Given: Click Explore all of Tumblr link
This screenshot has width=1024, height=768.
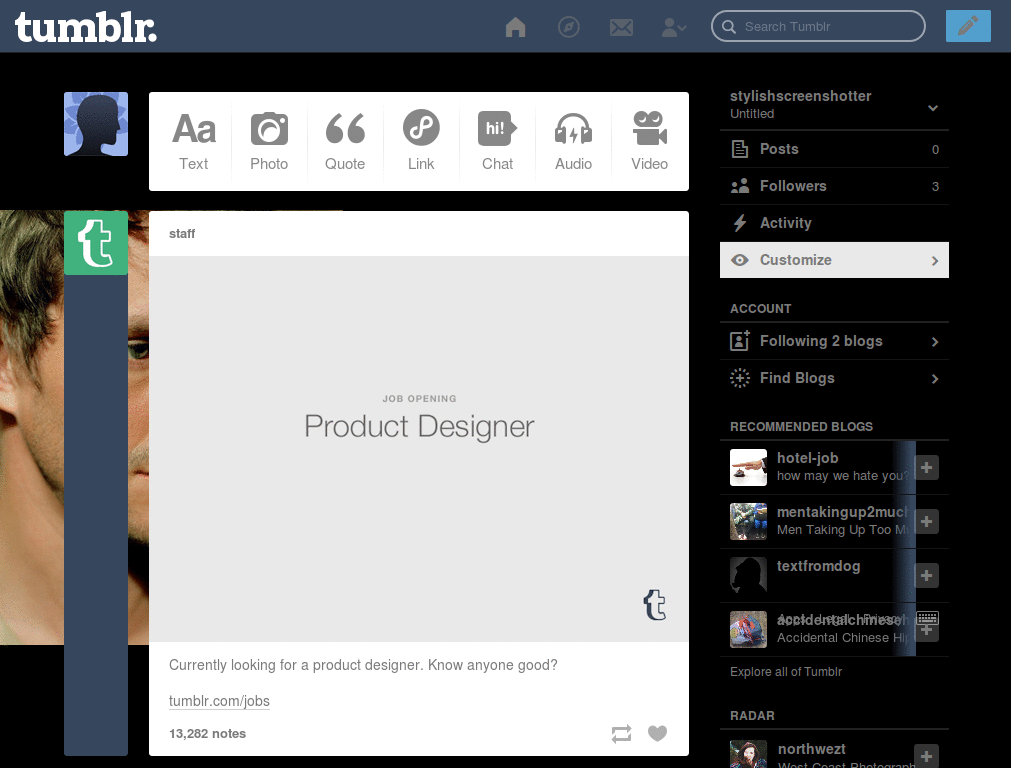Looking at the screenshot, I should point(786,672).
